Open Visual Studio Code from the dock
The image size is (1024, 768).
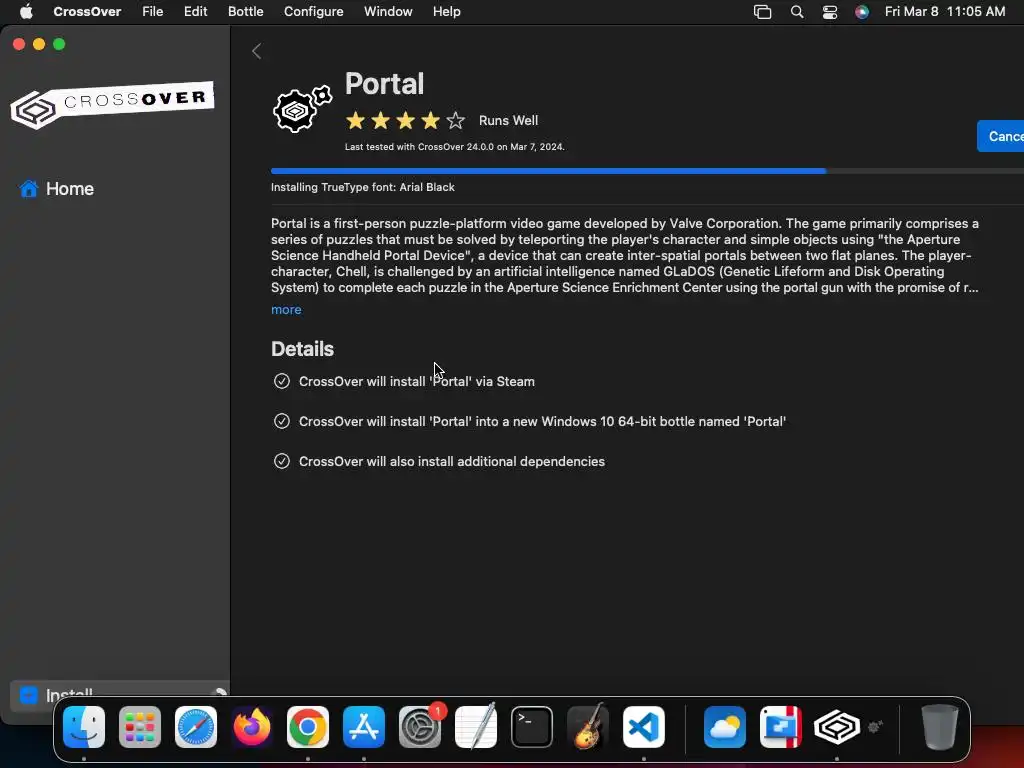click(644, 727)
